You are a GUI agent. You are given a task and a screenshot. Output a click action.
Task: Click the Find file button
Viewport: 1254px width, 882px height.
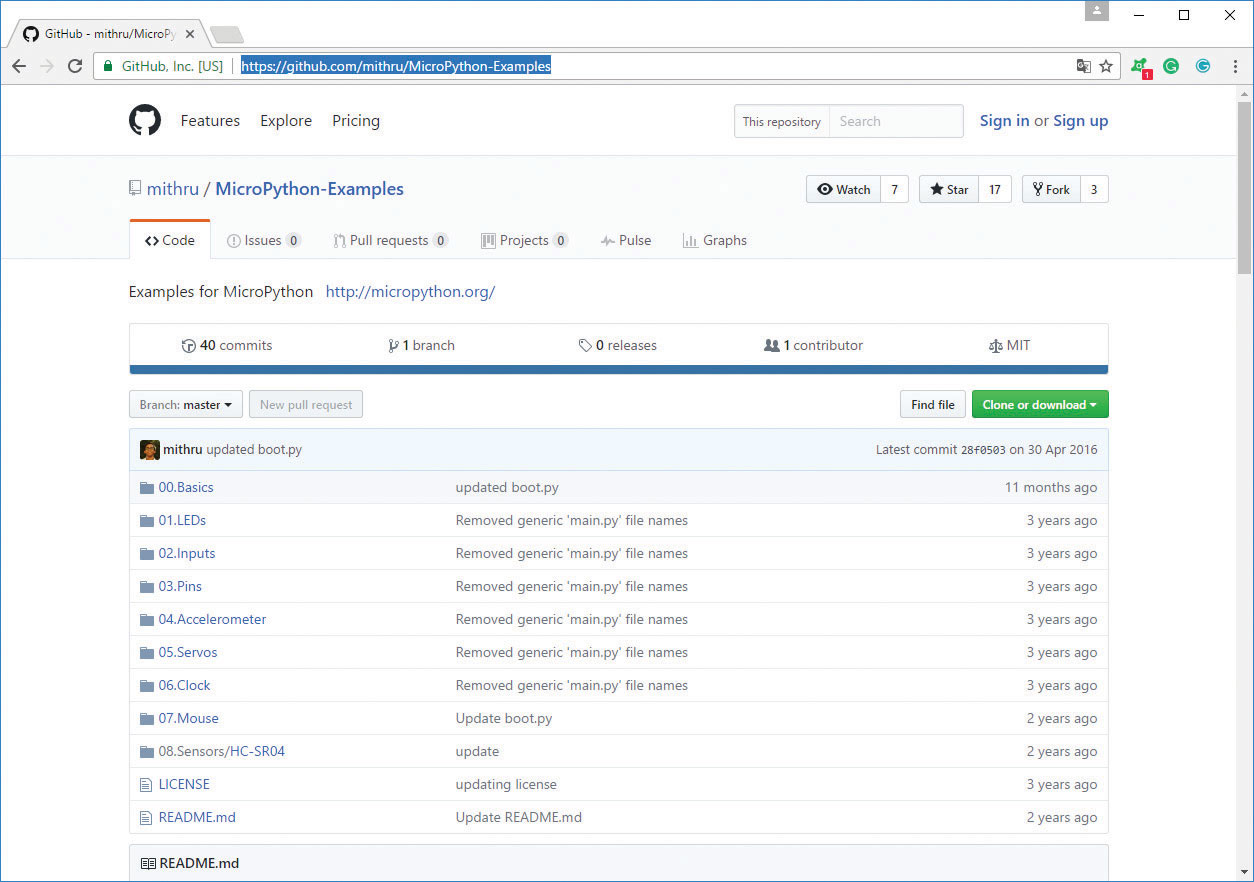click(933, 405)
